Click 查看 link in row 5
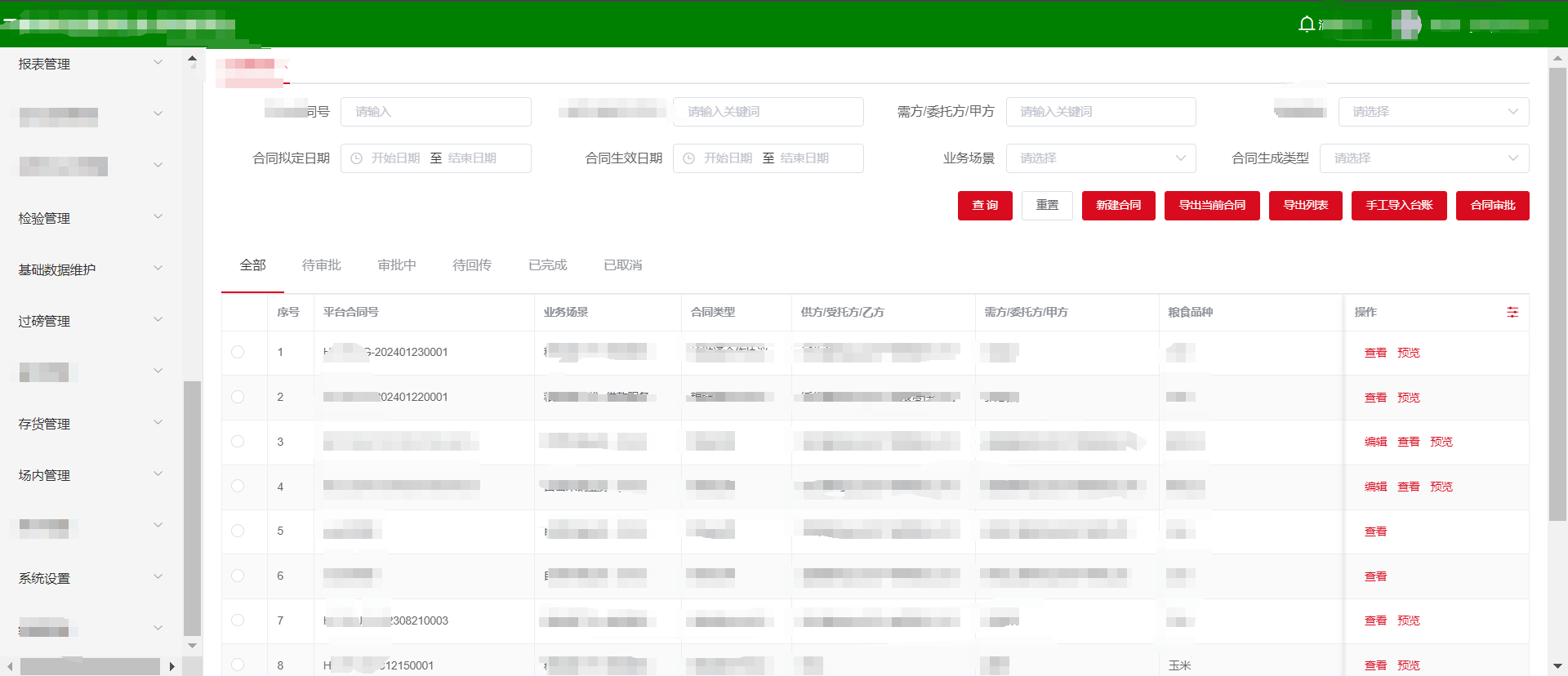 (1376, 531)
